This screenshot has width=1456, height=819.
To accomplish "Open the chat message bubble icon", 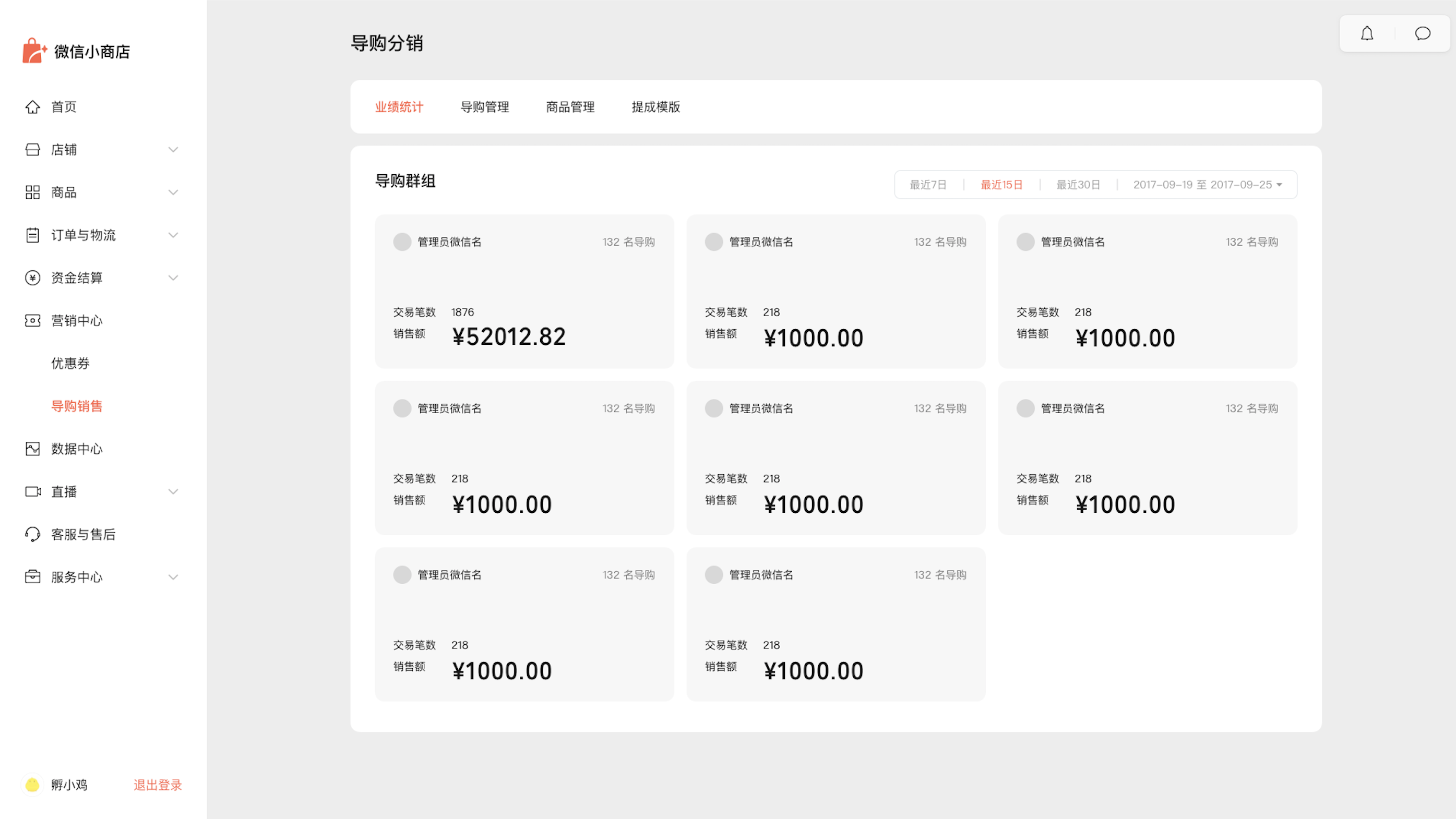I will [1422, 34].
